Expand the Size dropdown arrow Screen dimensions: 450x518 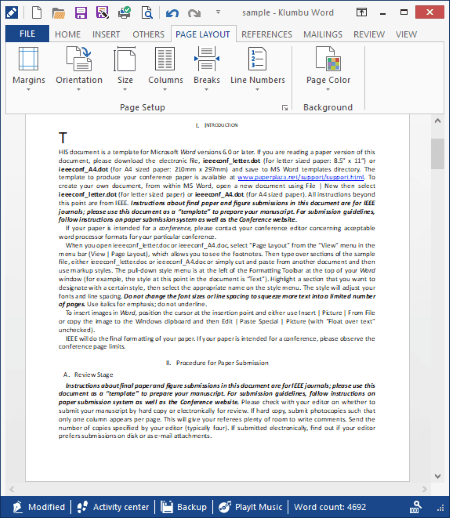click(125, 89)
